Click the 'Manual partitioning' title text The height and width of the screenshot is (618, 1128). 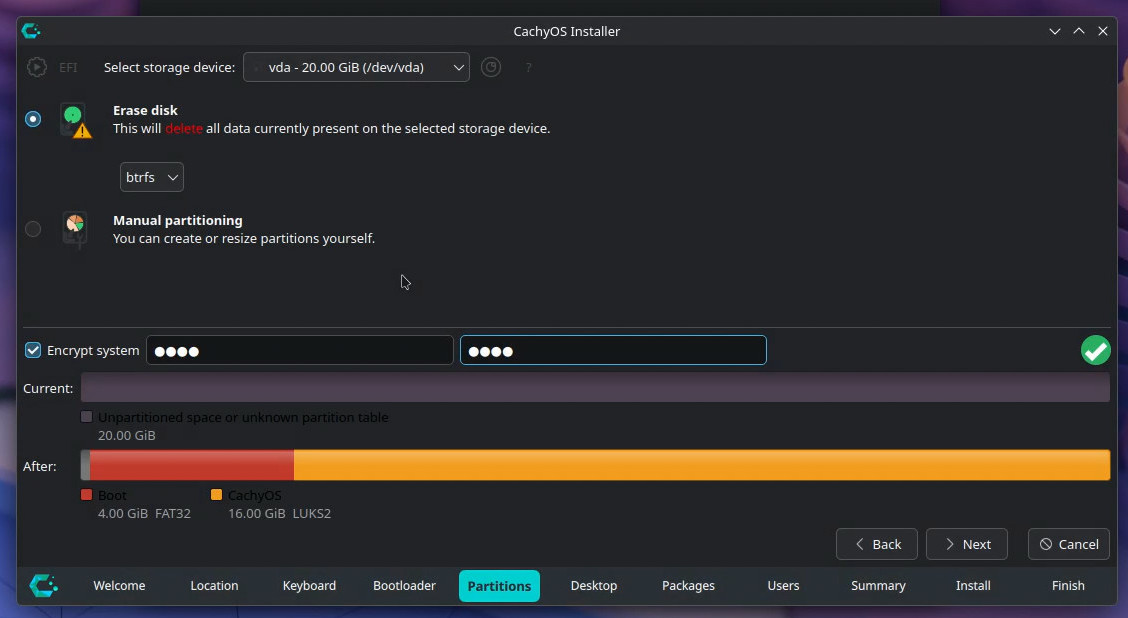click(178, 220)
